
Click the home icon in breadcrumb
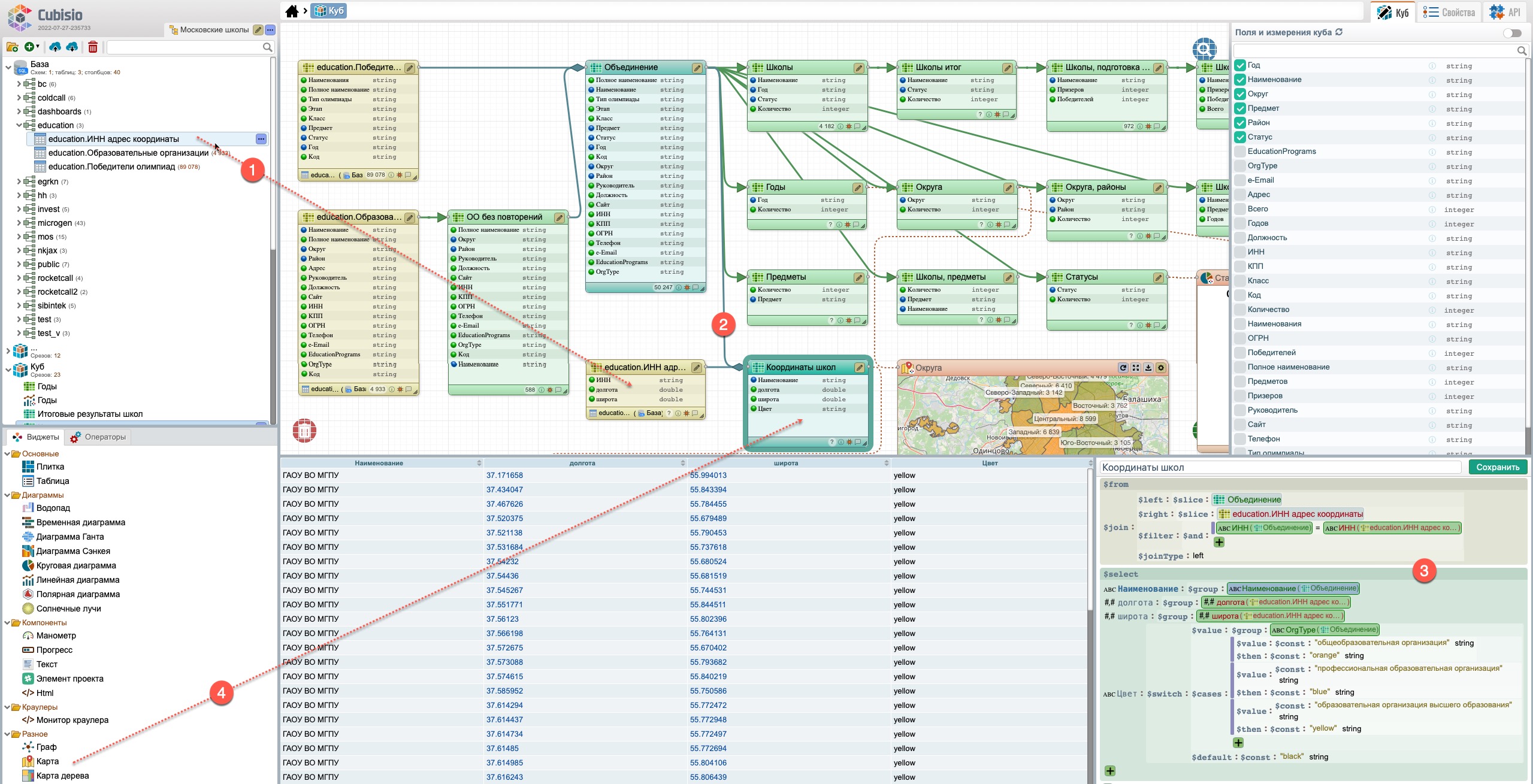tap(292, 11)
